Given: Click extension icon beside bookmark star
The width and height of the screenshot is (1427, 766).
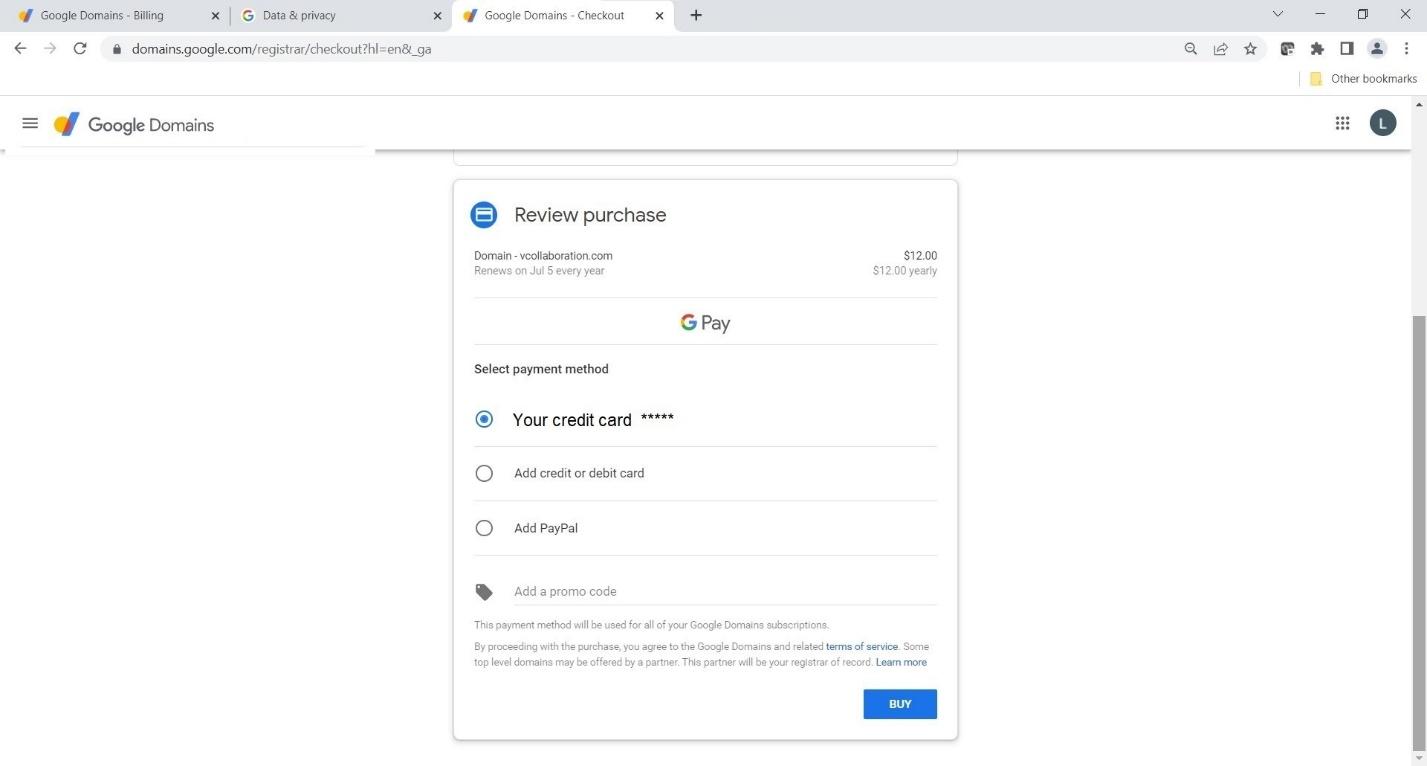Looking at the screenshot, I should (1287, 48).
